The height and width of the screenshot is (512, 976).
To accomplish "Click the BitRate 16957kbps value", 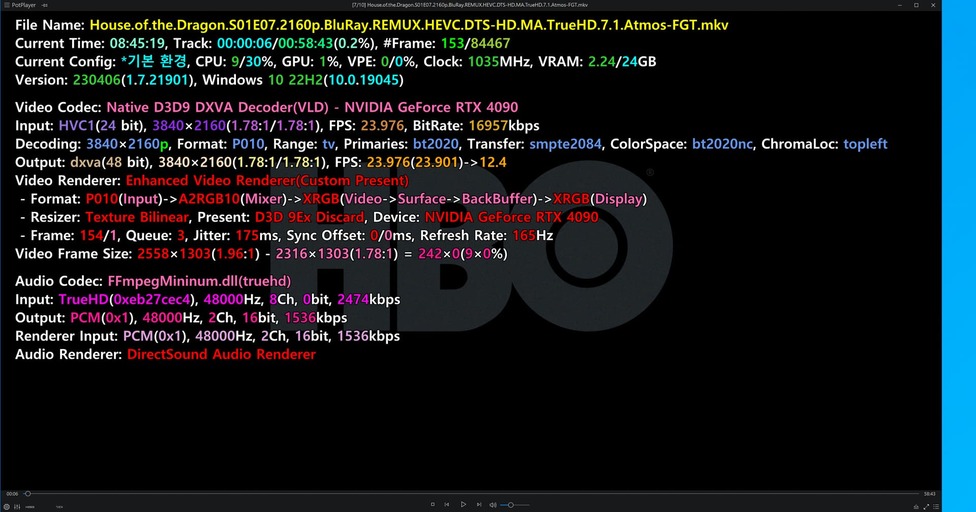I will tap(504, 126).
